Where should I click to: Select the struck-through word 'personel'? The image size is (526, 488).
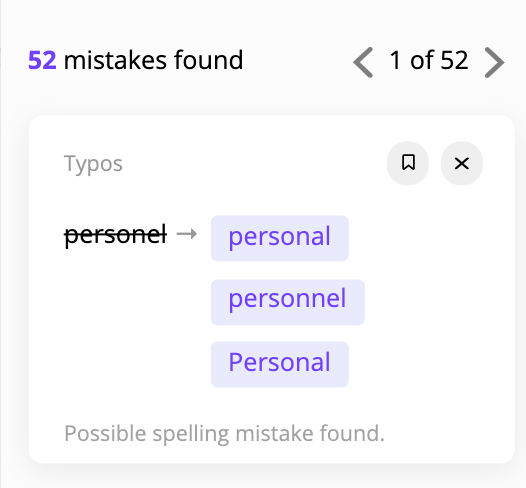click(115, 235)
